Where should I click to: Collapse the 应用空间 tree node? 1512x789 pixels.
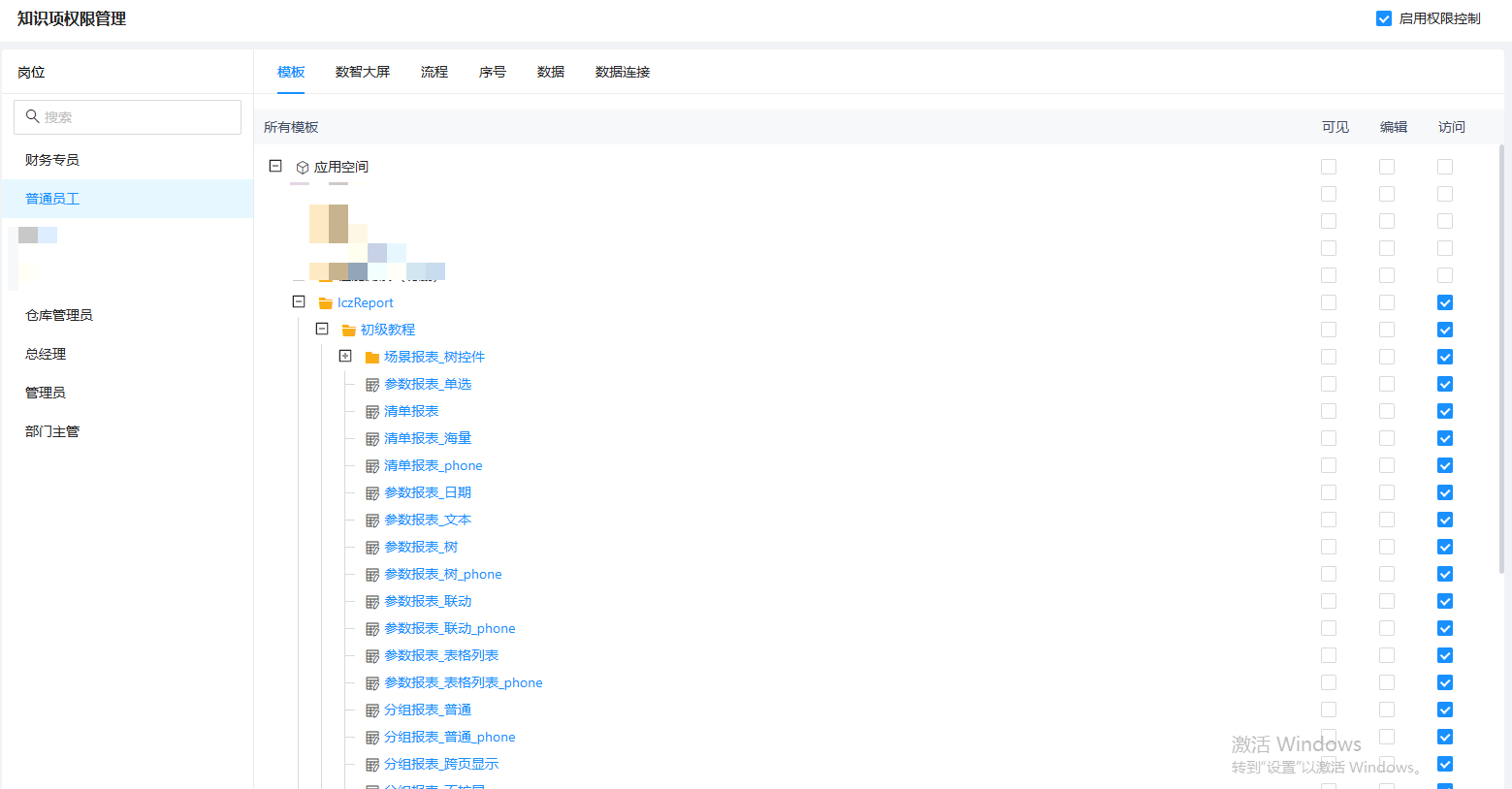(x=275, y=167)
